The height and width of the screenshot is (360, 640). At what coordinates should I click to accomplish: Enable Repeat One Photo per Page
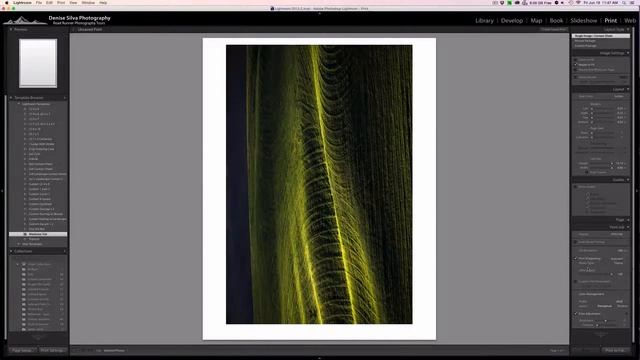(x=576, y=70)
